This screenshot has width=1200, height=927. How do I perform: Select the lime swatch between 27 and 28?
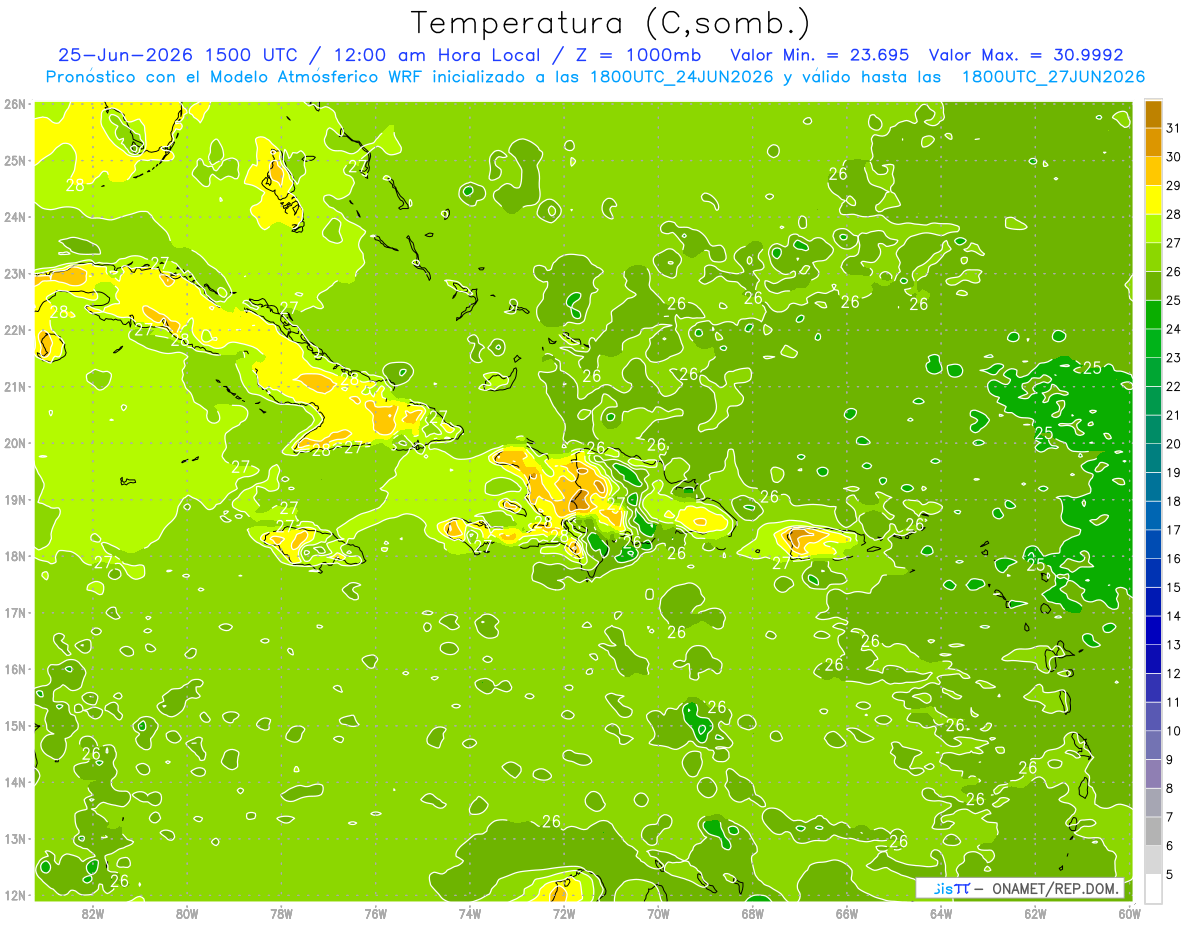[1153, 228]
